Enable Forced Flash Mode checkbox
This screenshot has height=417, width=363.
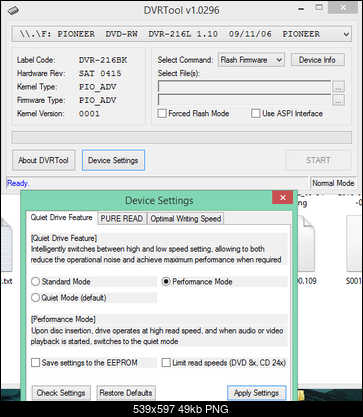(x=162, y=114)
